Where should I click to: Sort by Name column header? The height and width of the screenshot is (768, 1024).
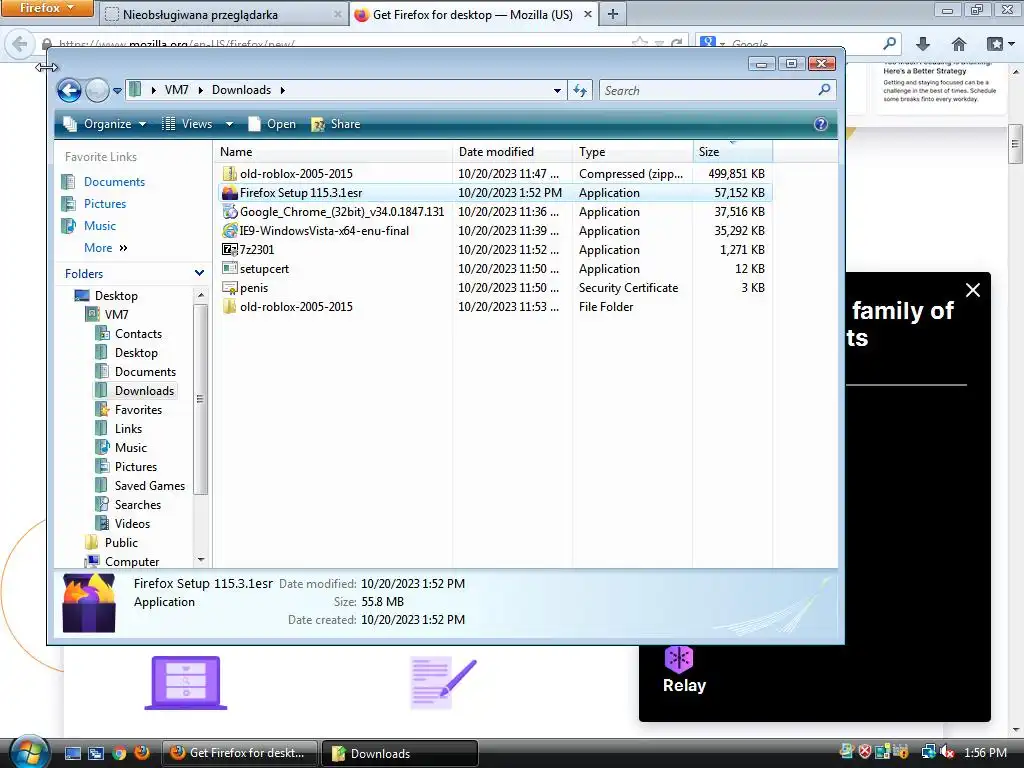click(x=333, y=152)
